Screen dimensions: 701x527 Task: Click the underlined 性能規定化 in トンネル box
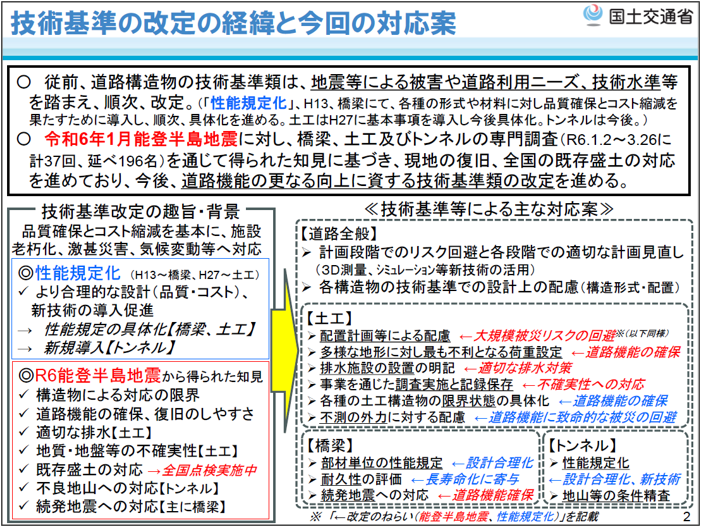pyautogui.click(x=596, y=463)
